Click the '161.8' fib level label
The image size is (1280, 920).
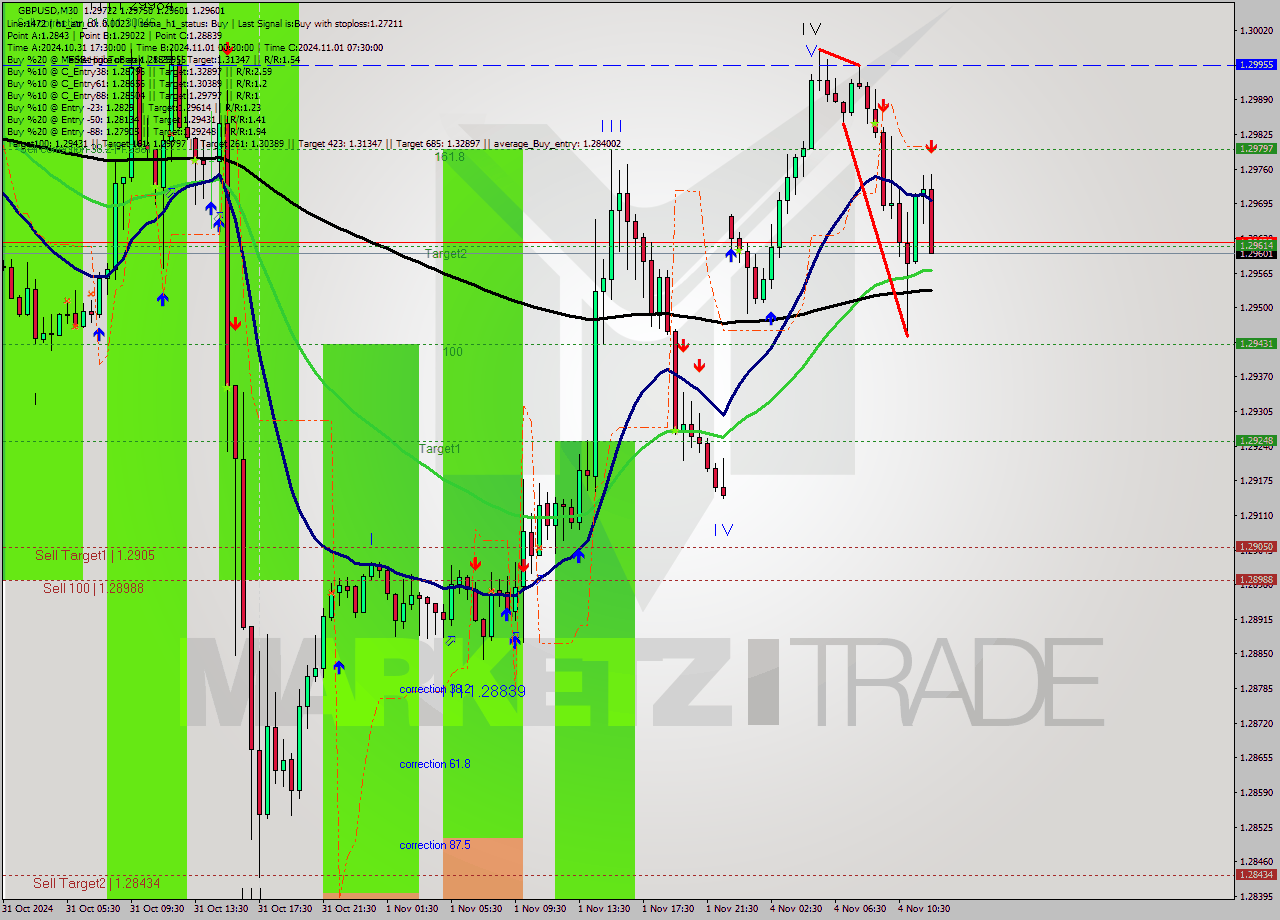click(449, 157)
